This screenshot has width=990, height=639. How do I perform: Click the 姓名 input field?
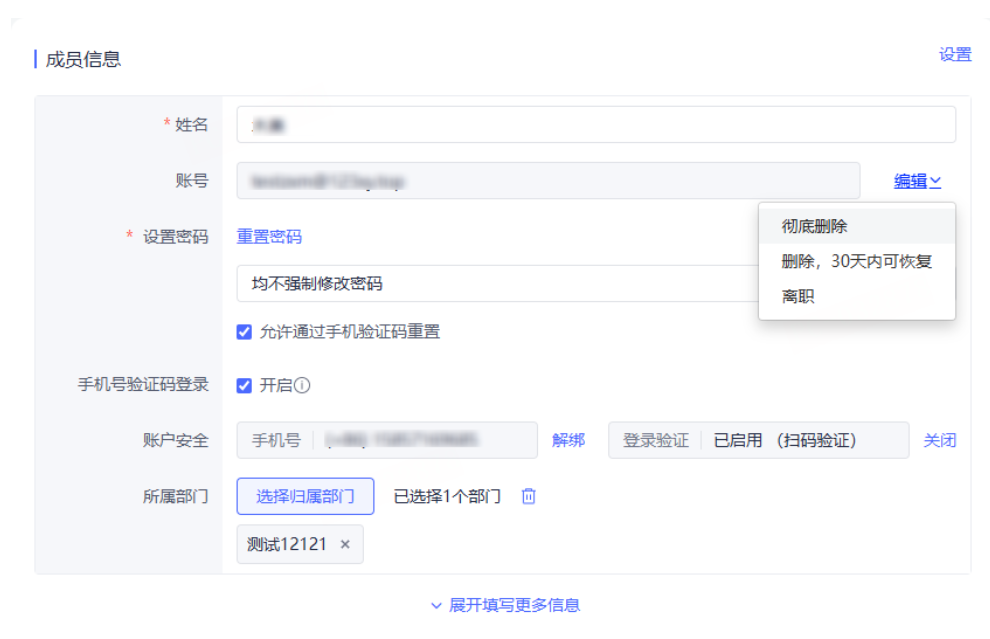click(596, 125)
